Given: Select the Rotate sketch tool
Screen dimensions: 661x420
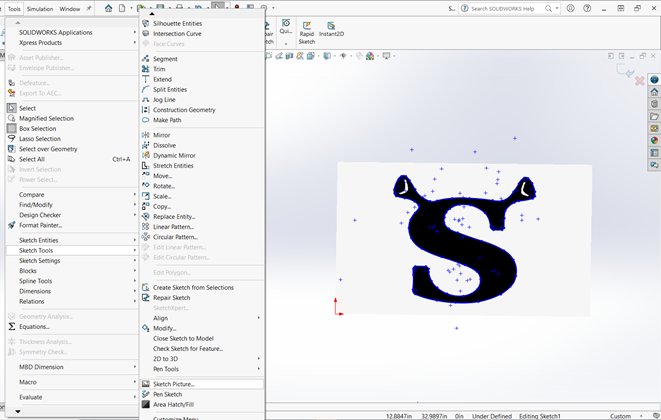Looking at the screenshot, I should click(202, 186).
